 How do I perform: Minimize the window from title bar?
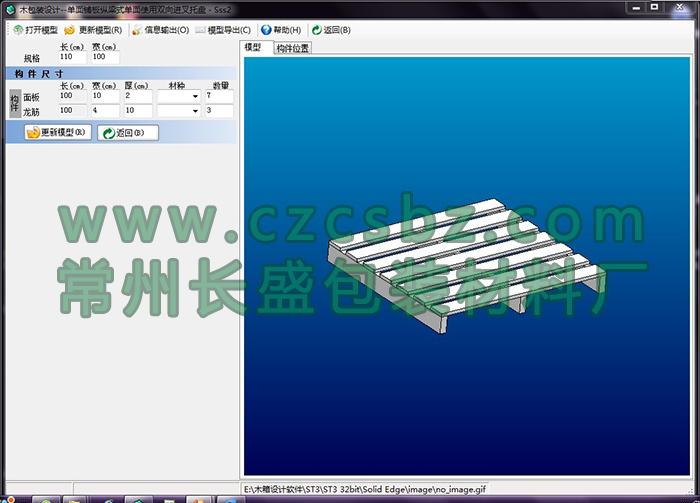(x=637, y=8)
